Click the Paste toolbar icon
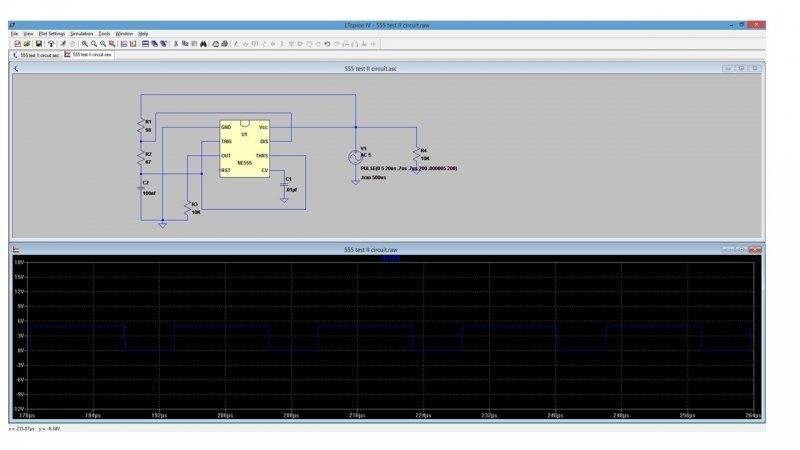Screen dimensions: 800x450 194,44
